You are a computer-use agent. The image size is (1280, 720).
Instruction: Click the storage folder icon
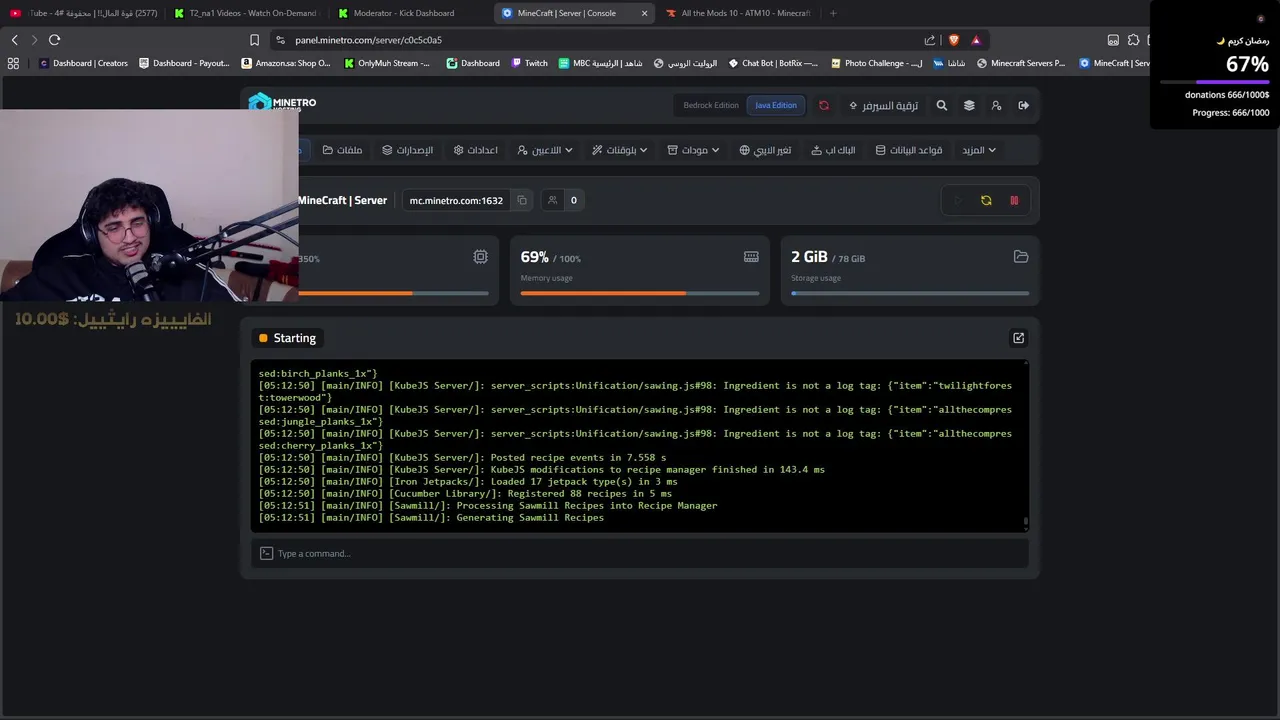1021,257
